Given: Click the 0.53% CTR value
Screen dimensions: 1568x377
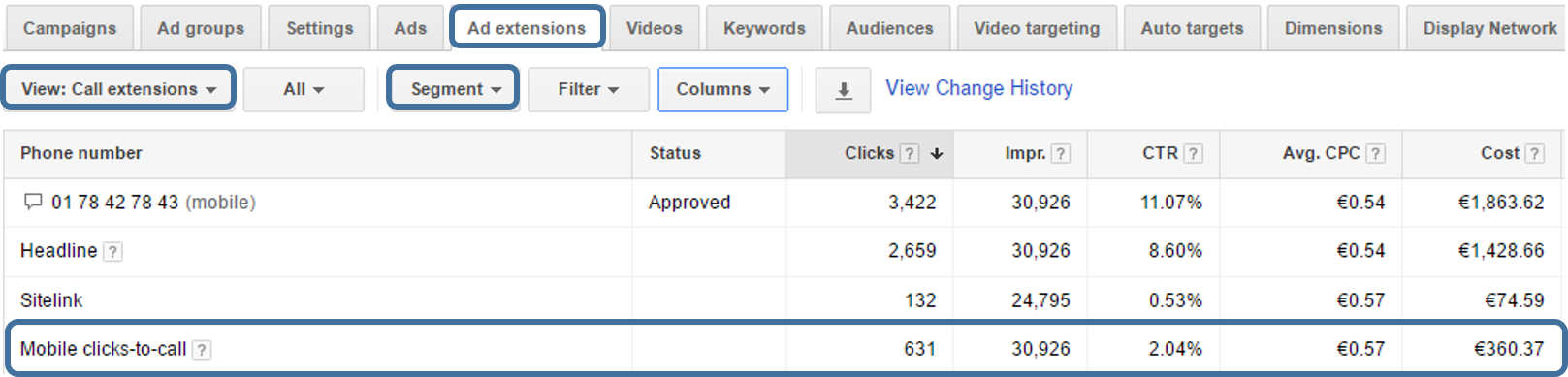Looking at the screenshot, I should [x=1175, y=300].
